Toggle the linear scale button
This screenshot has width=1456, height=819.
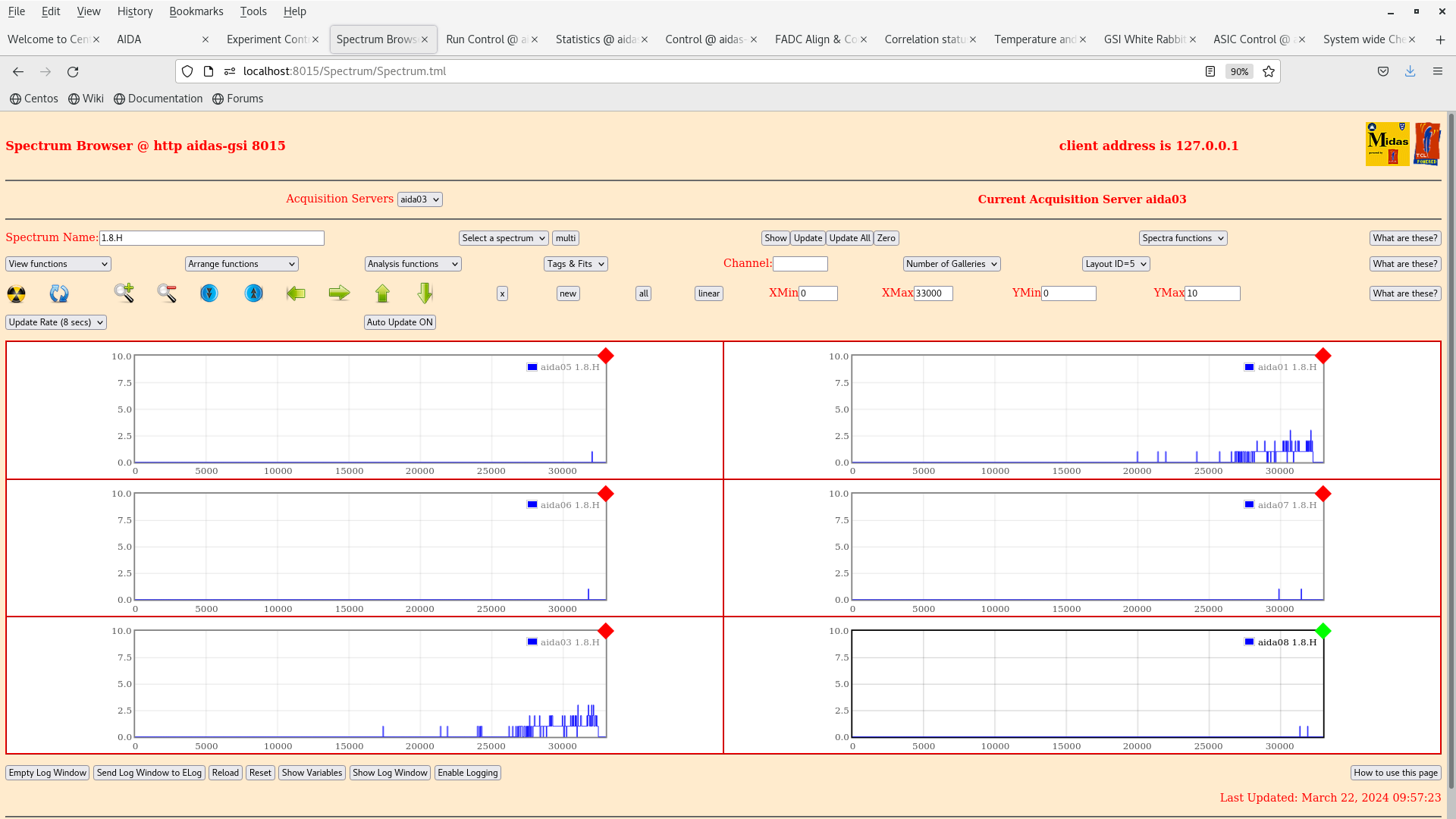click(709, 293)
